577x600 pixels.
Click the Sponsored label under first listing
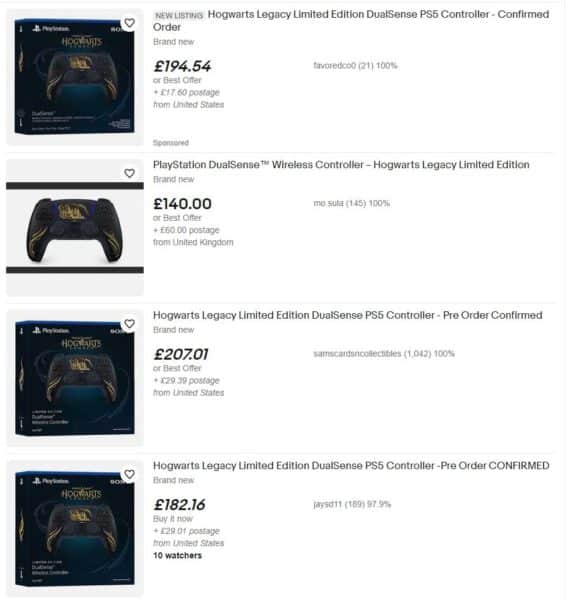pos(171,143)
